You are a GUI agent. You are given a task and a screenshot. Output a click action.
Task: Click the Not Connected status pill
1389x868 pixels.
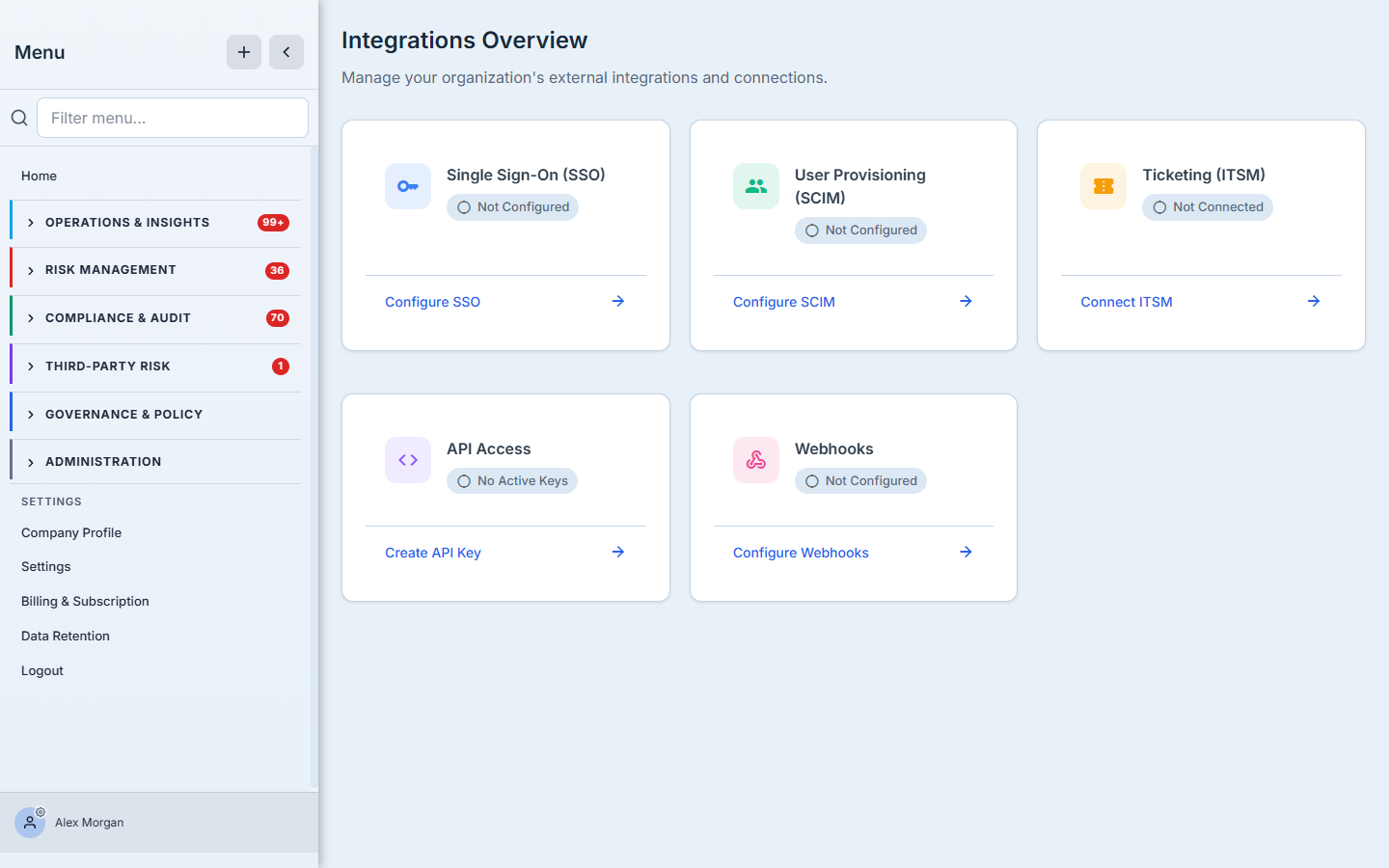1208,207
